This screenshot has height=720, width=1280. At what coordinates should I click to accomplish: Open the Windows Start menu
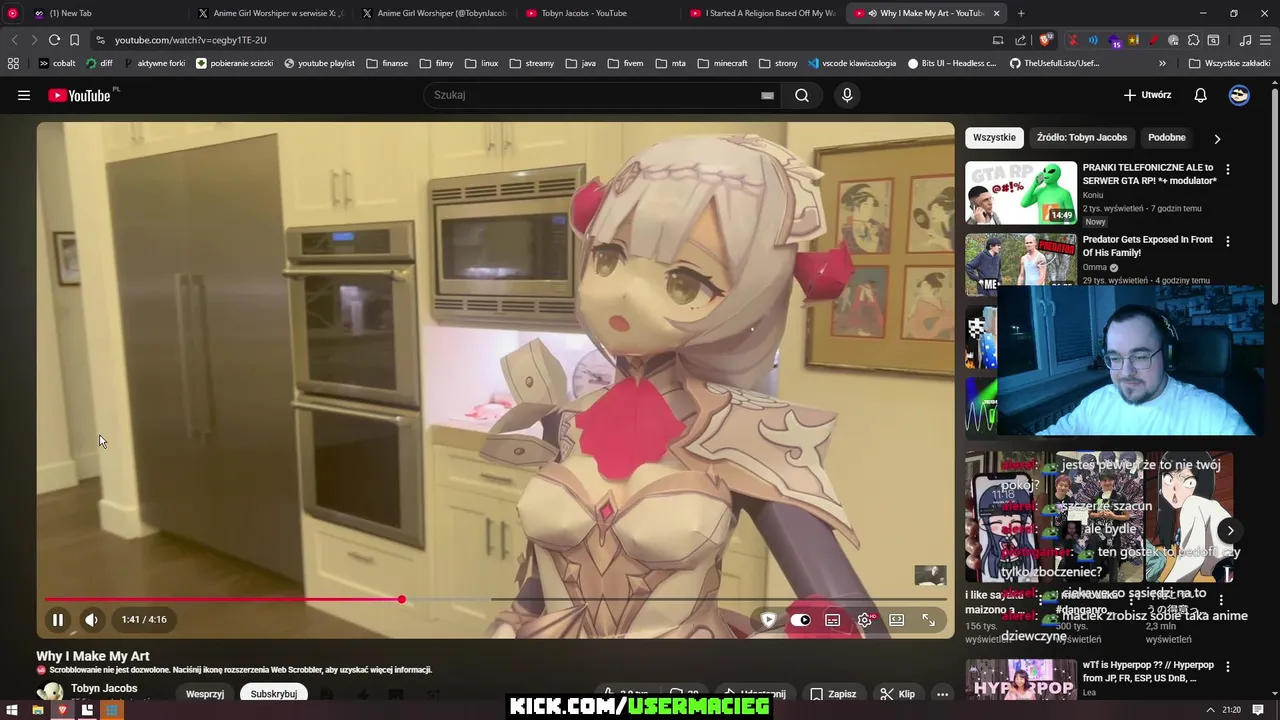click(13, 710)
